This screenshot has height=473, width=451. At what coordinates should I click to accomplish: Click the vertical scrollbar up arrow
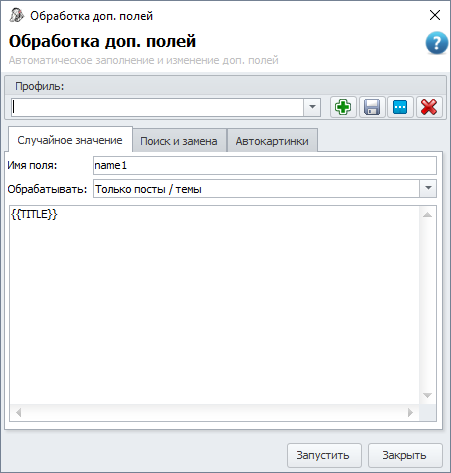click(x=427, y=215)
